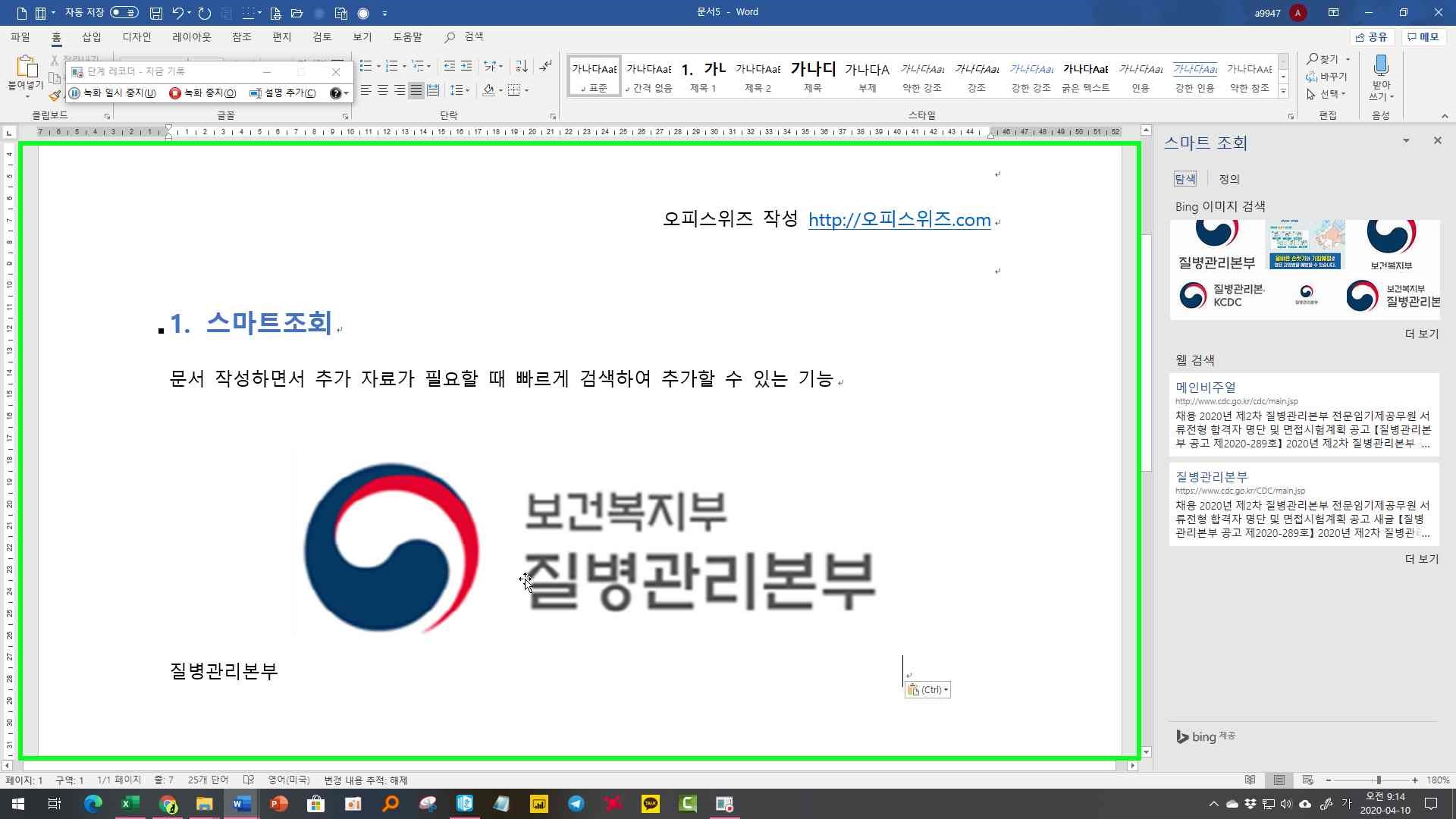Open the Layout (레이아웃) tab
1456x819 pixels.
(191, 36)
